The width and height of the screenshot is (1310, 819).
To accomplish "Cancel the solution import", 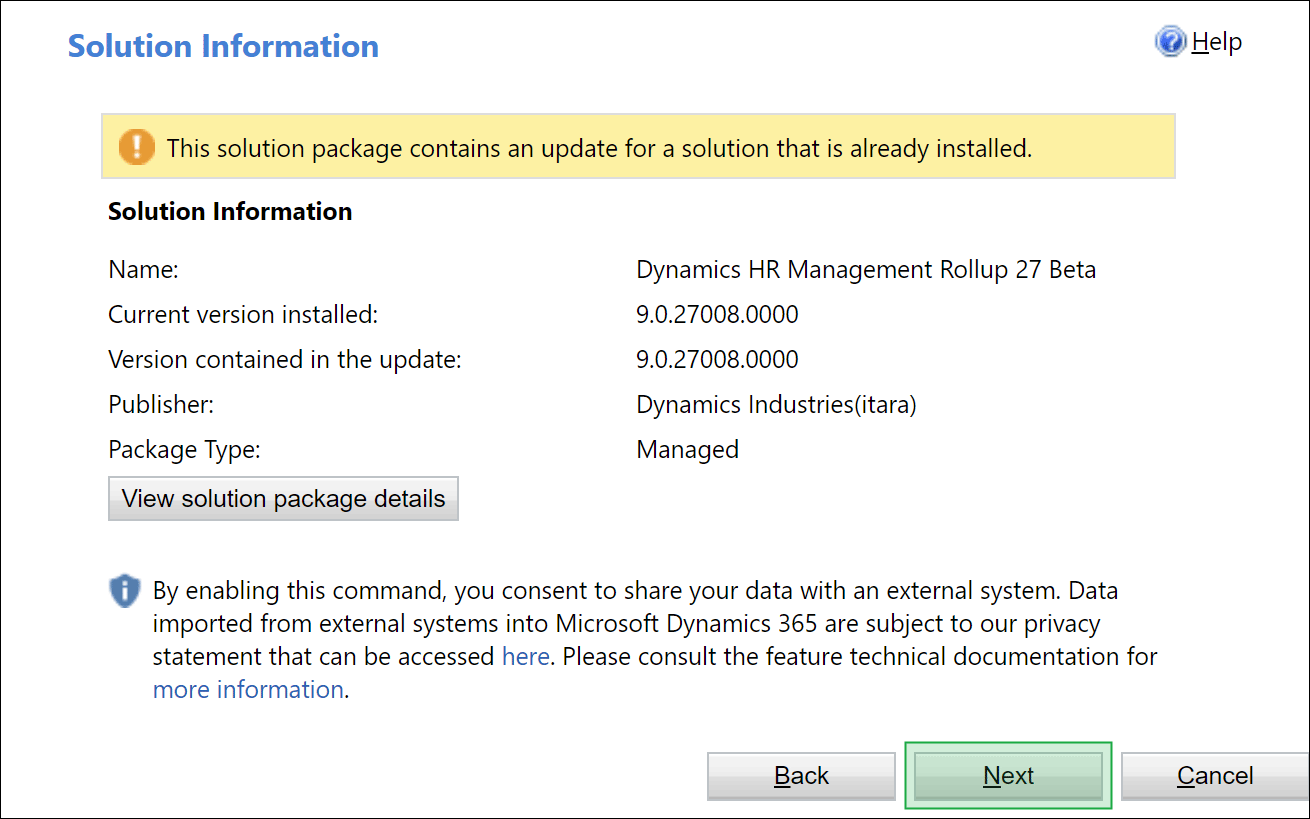I will [1215, 776].
